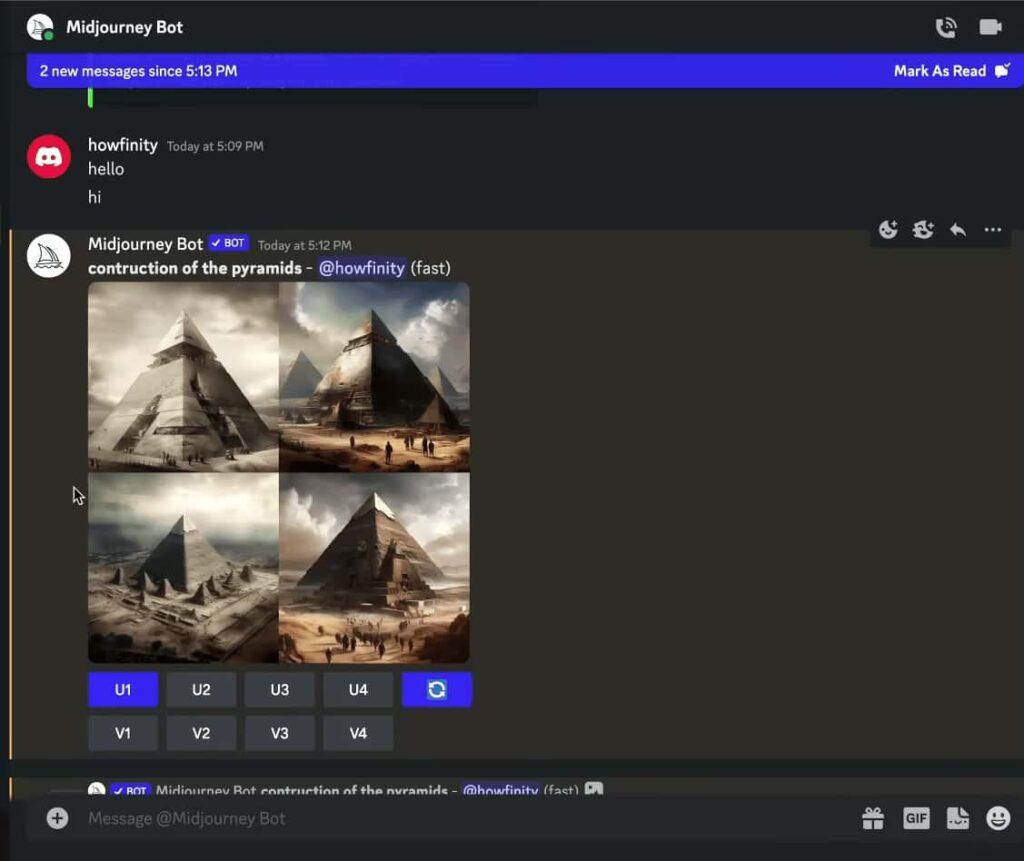This screenshot has height=861, width=1024.
Task: Open the GIF picker
Action: [916, 819]
